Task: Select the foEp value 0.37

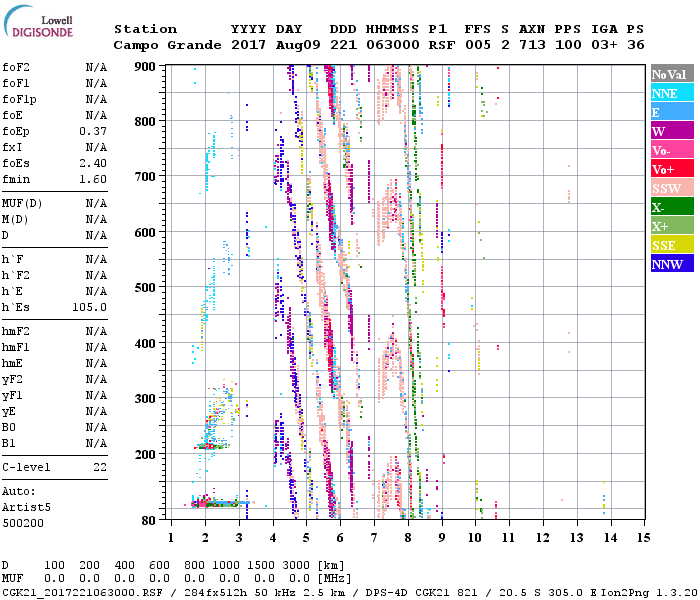Action: [92, 131]
